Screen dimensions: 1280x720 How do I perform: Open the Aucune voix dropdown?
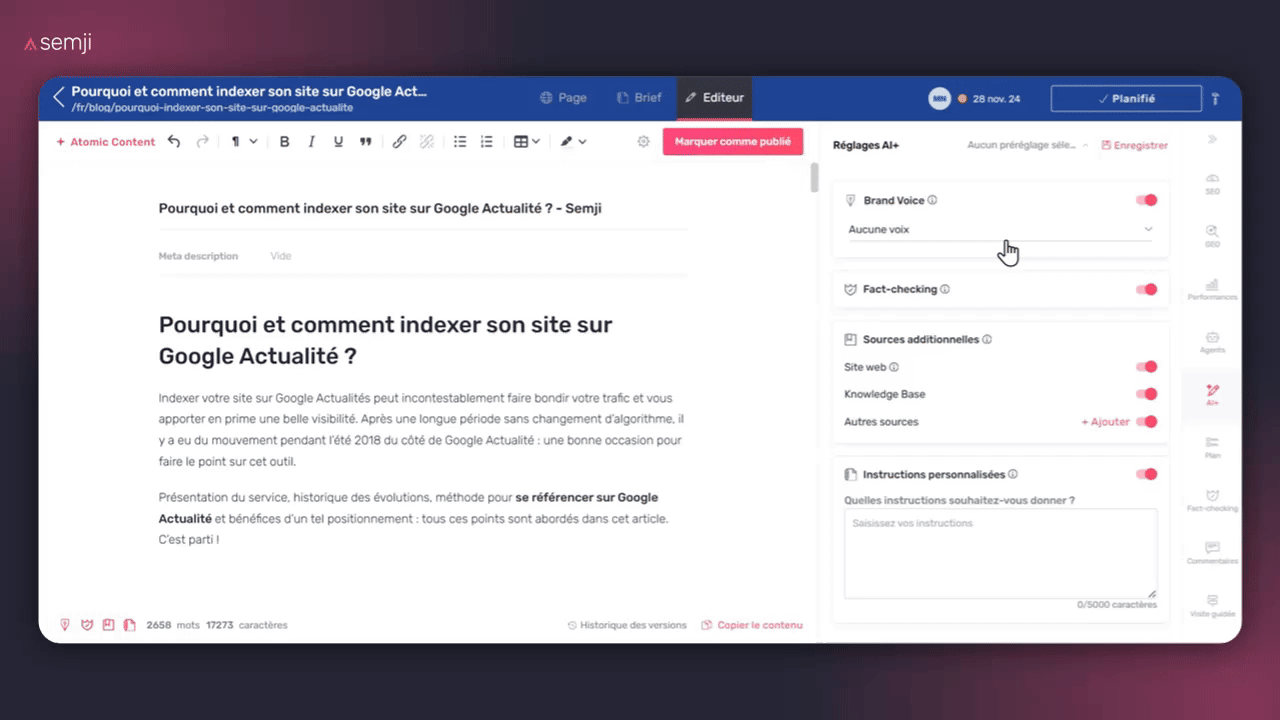[1000, 229]
